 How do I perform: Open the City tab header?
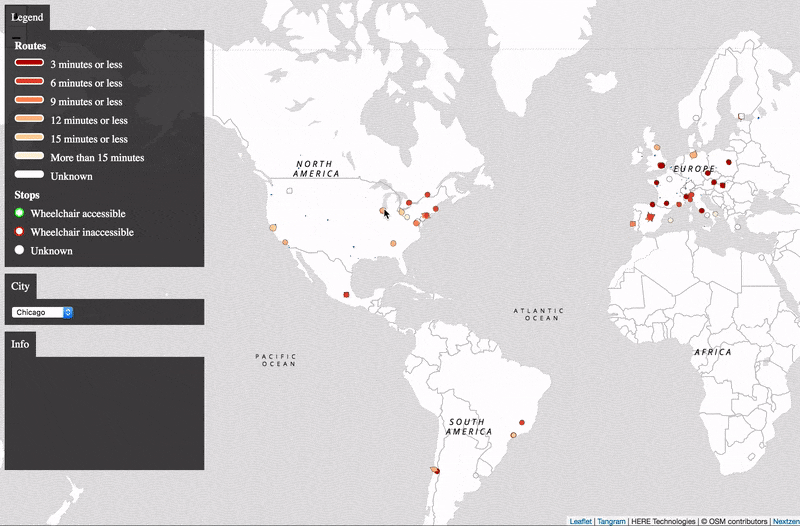[x=20, y=286]
